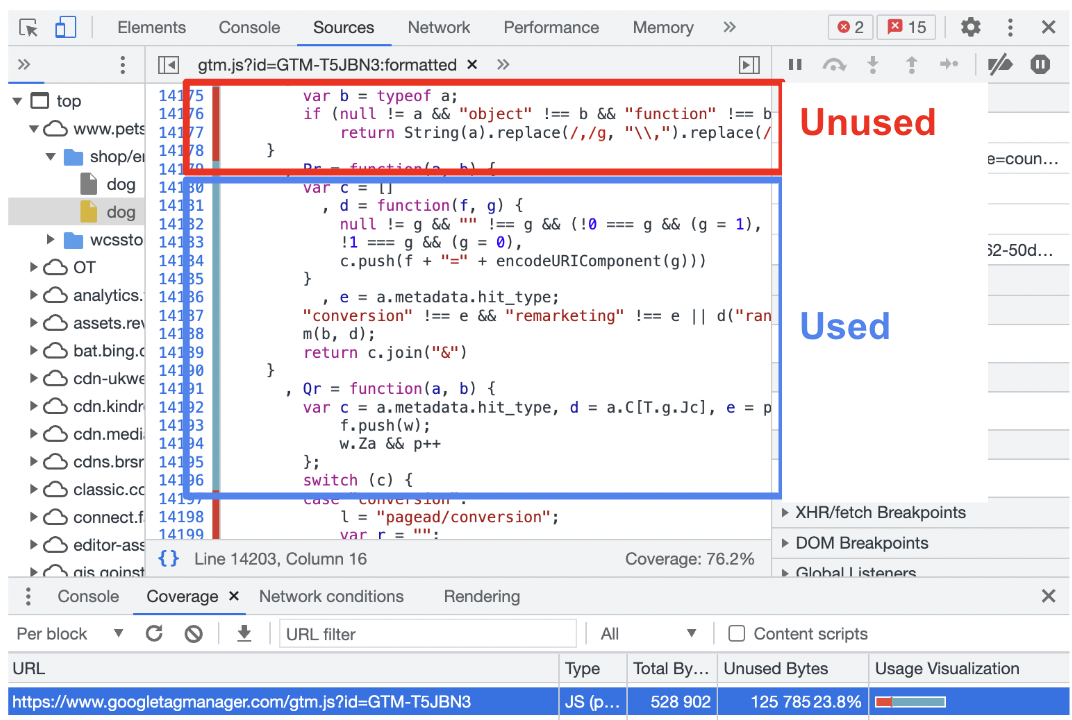Expand XHR/fetch Breakpoints section
Image resolution: width=1072 pixels, height=720 pixels.
pyautogui.click(x=785, y=512)
